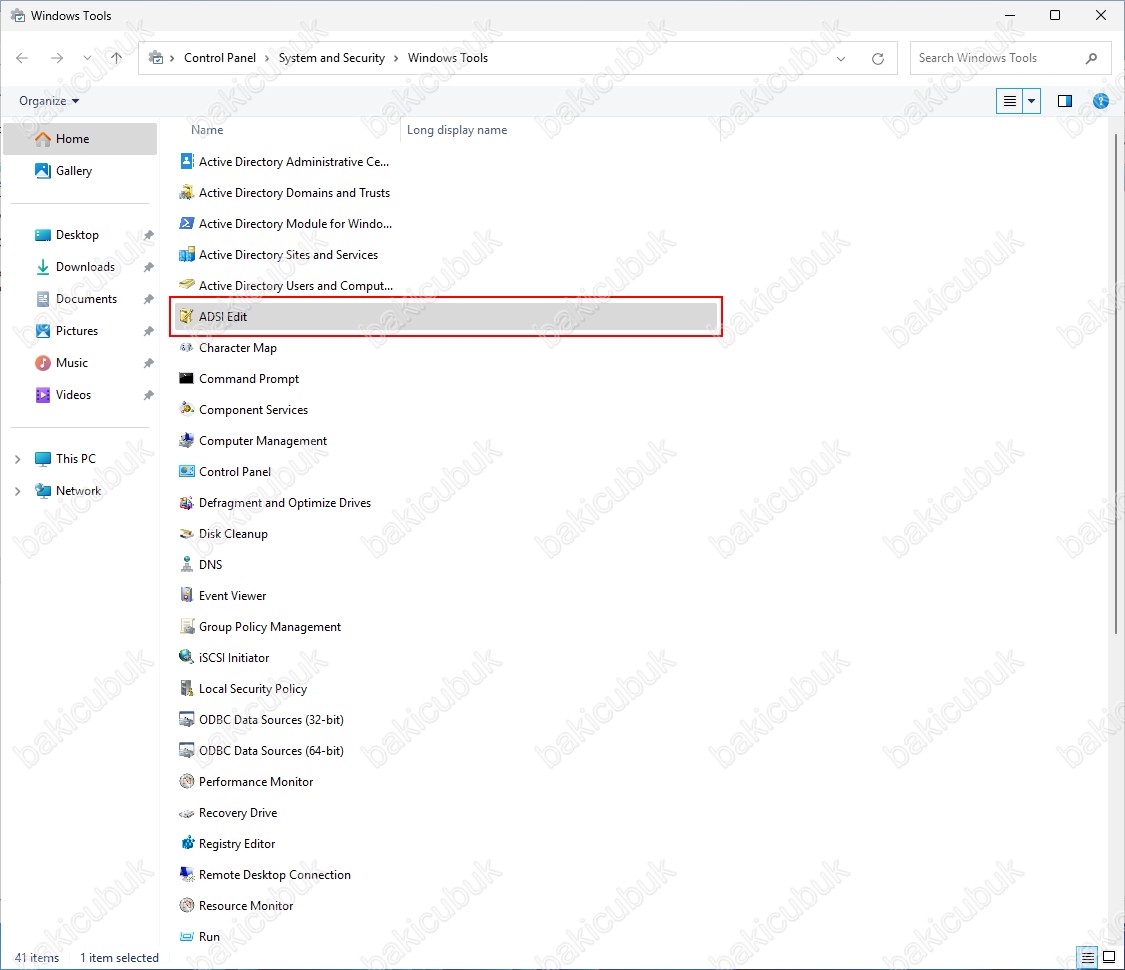Open the ADSI Edit tool icon

[186, 317]
